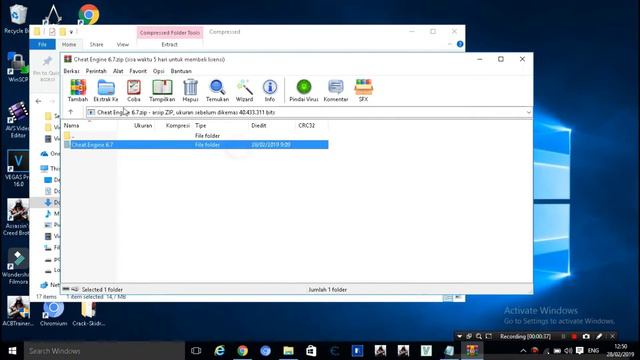Open the Berkas menu

[71, 71]
